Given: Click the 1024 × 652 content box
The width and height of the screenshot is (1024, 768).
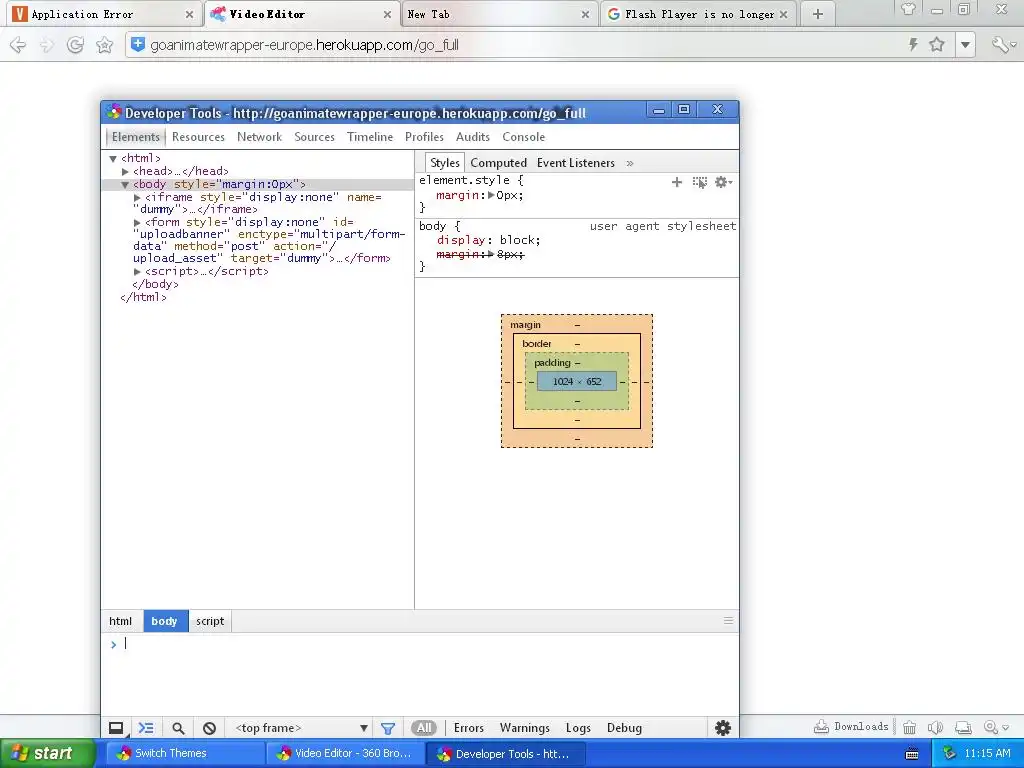Looking at the screenshot, I should [577, 381].
